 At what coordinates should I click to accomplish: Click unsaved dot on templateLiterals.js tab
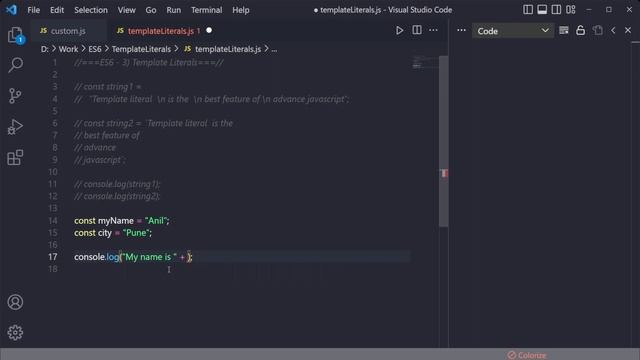[209, 31]
